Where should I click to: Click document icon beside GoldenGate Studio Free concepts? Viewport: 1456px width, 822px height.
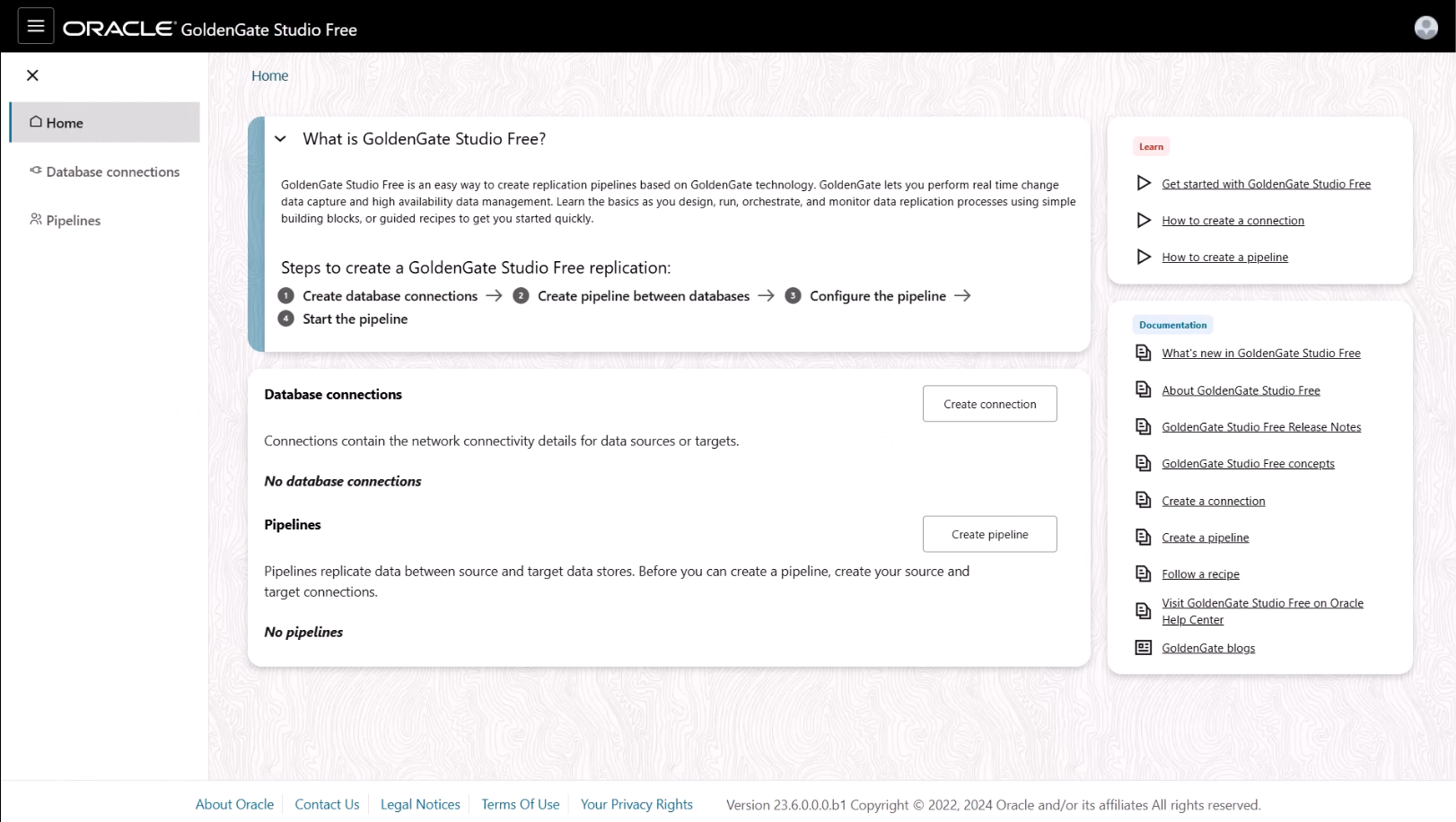point(1144,463)
